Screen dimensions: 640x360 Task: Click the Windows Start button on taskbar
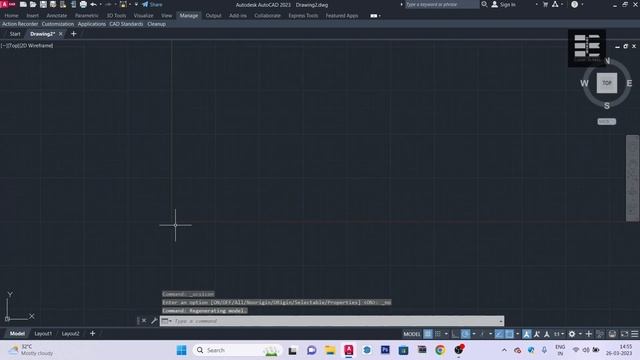[x=181, y=350]
